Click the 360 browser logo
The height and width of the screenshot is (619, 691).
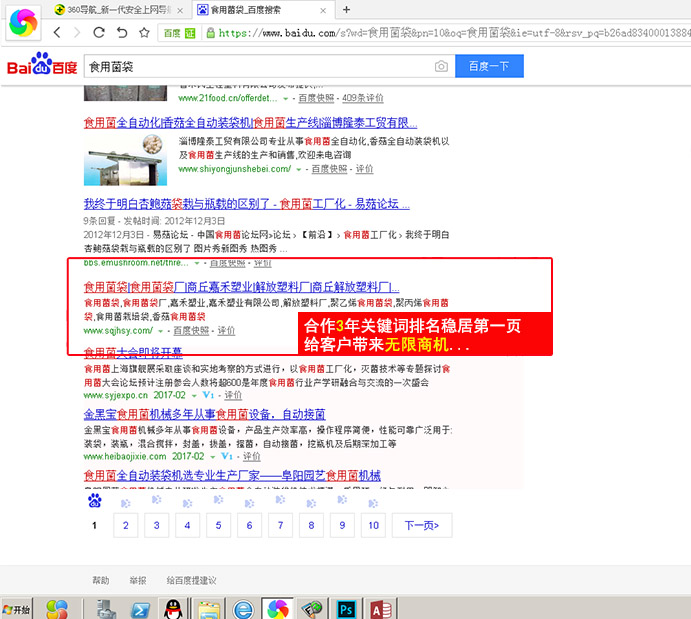23,22
